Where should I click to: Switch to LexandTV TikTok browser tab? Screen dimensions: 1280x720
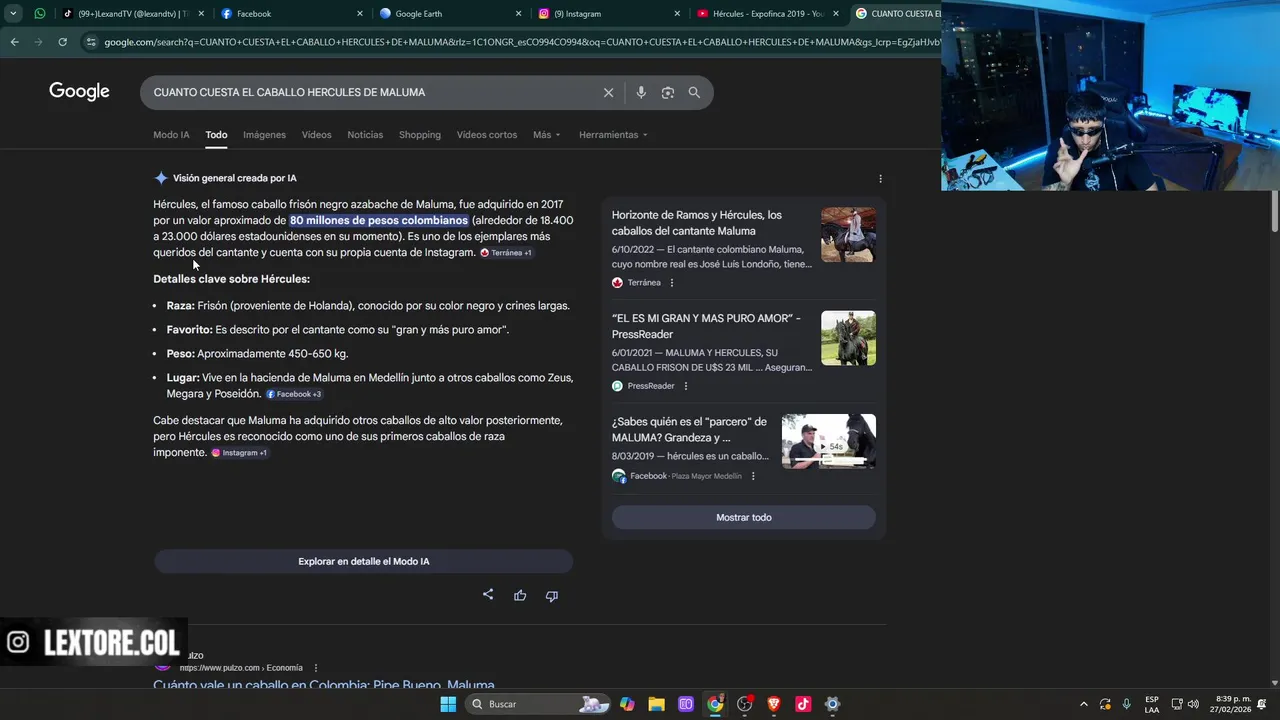coord(132,13)
